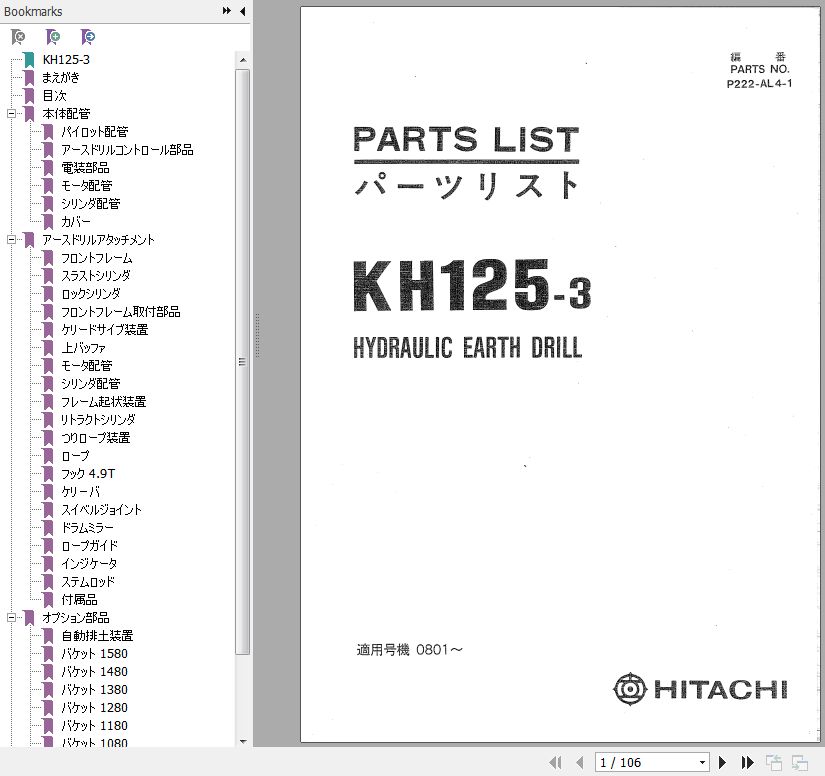The width and height of the screenshot is (825, 776).
Task: Open the 上バッファ bookmark
Action: click(x=84, y=348)
